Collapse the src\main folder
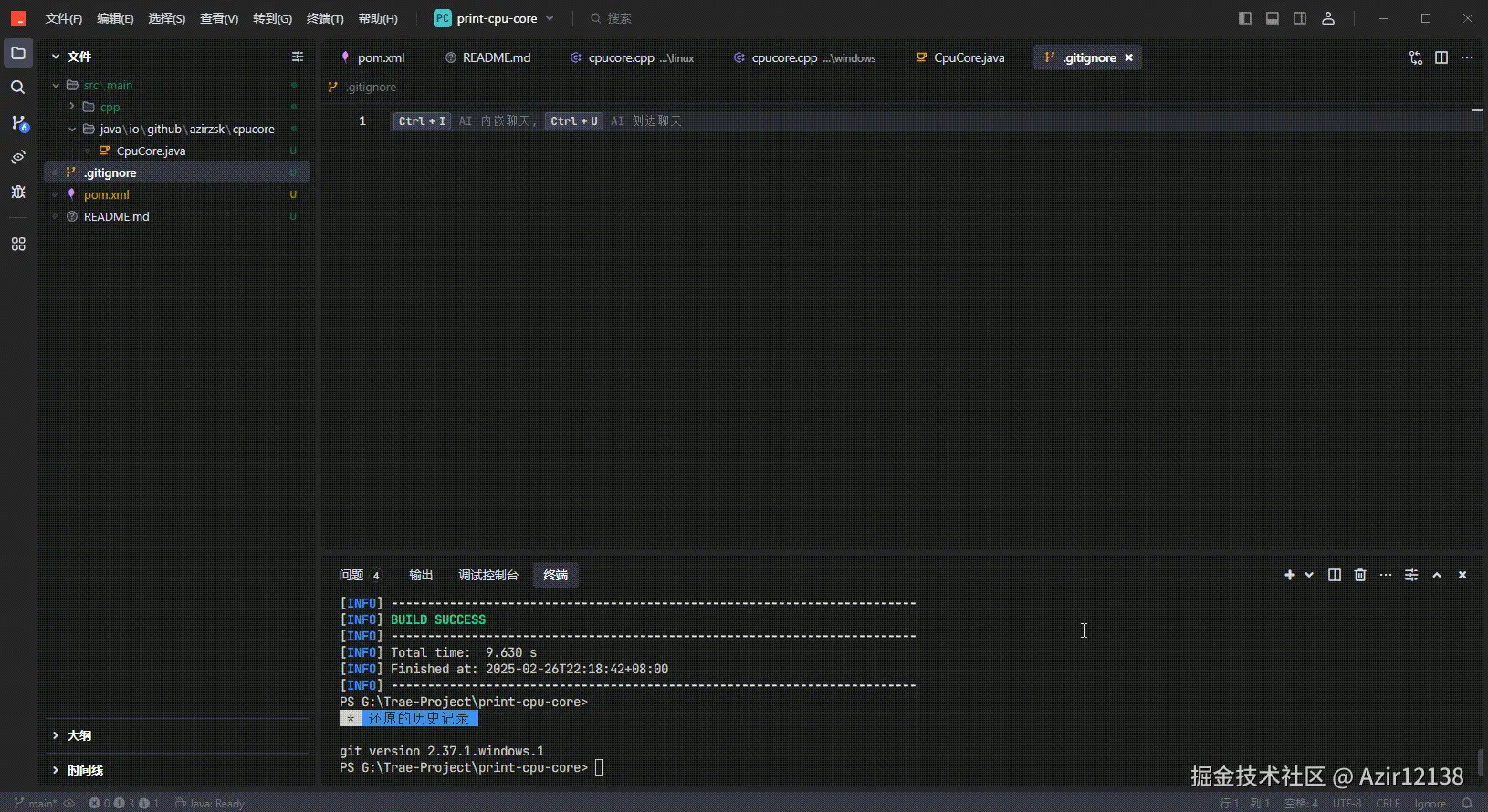 [56, 85]
